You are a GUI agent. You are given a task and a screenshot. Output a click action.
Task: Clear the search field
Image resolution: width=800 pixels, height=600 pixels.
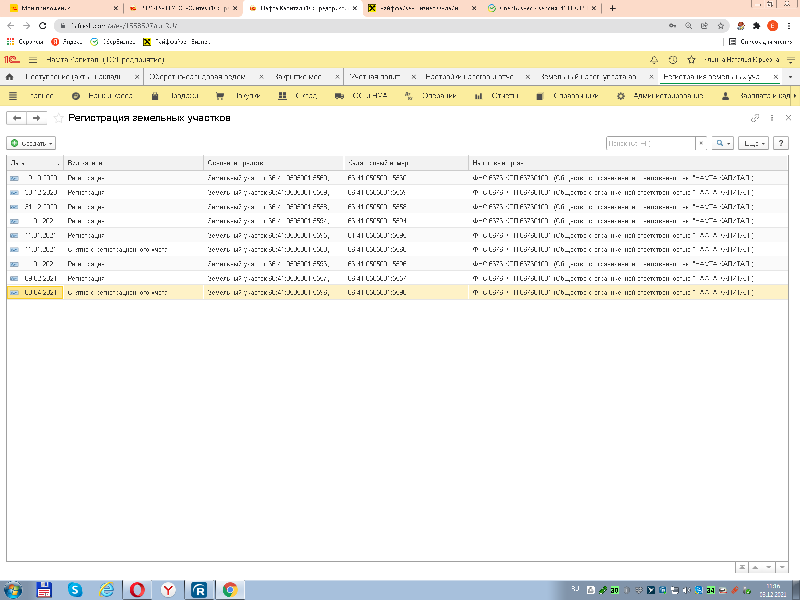point(701,143)
